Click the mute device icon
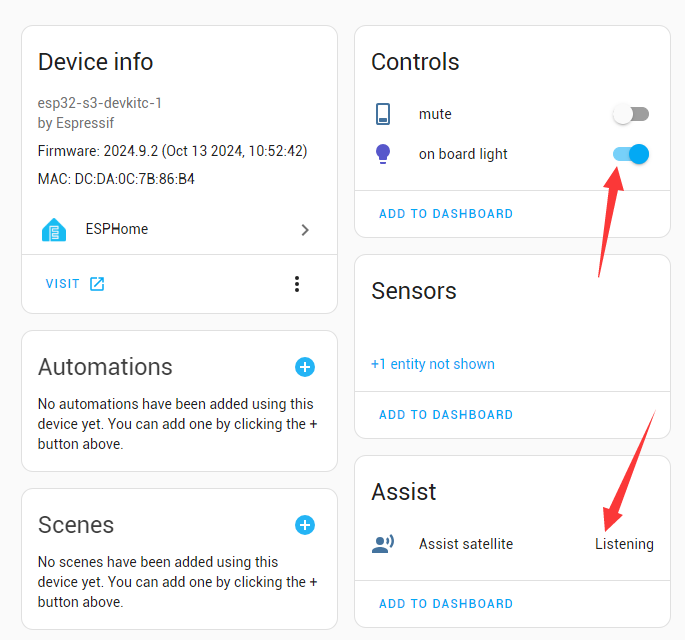Image resolution: width=685 pixels, height=640 pixels. point(383,114)
